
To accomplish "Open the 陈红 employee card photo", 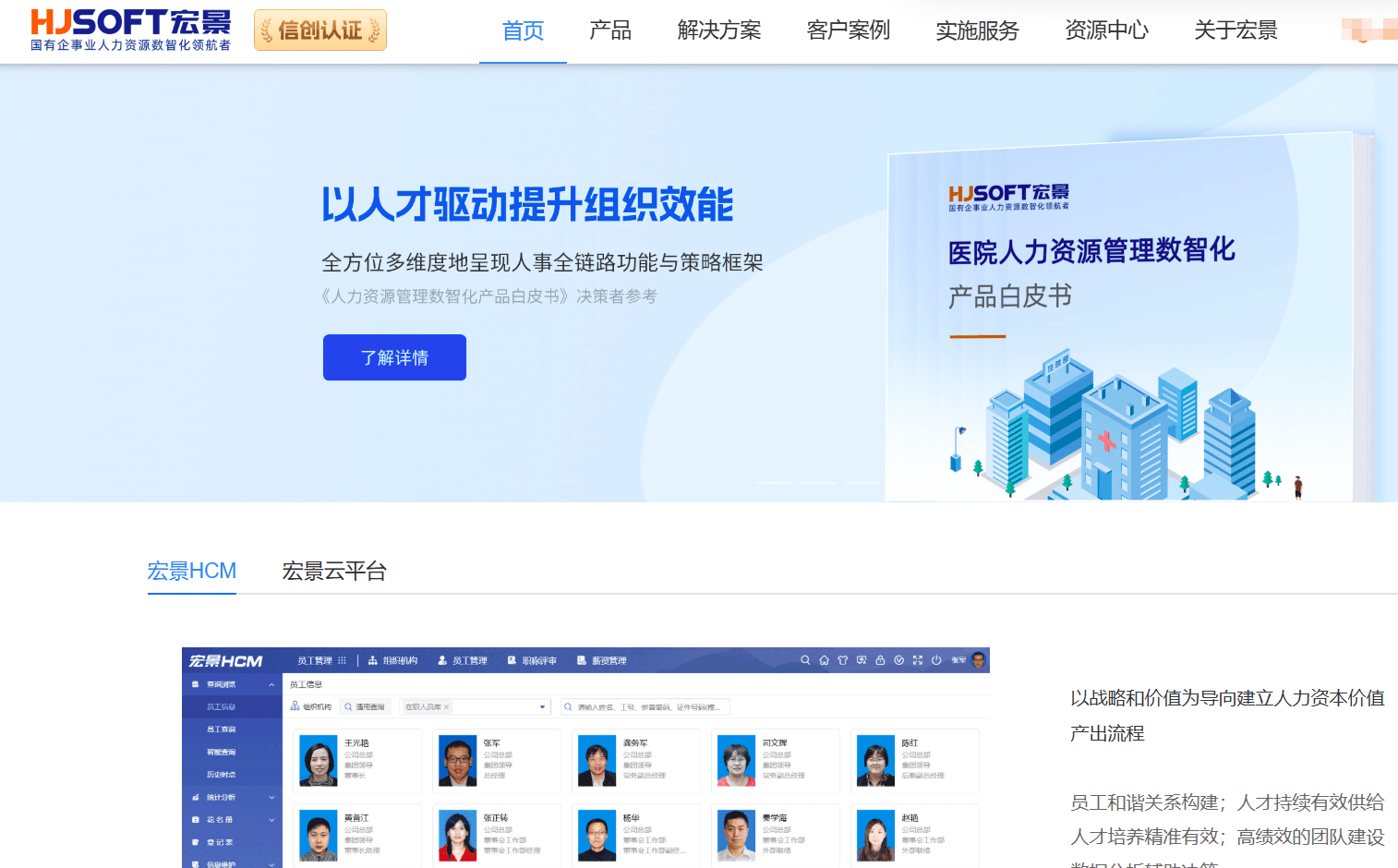I will (x=876, y=761).
